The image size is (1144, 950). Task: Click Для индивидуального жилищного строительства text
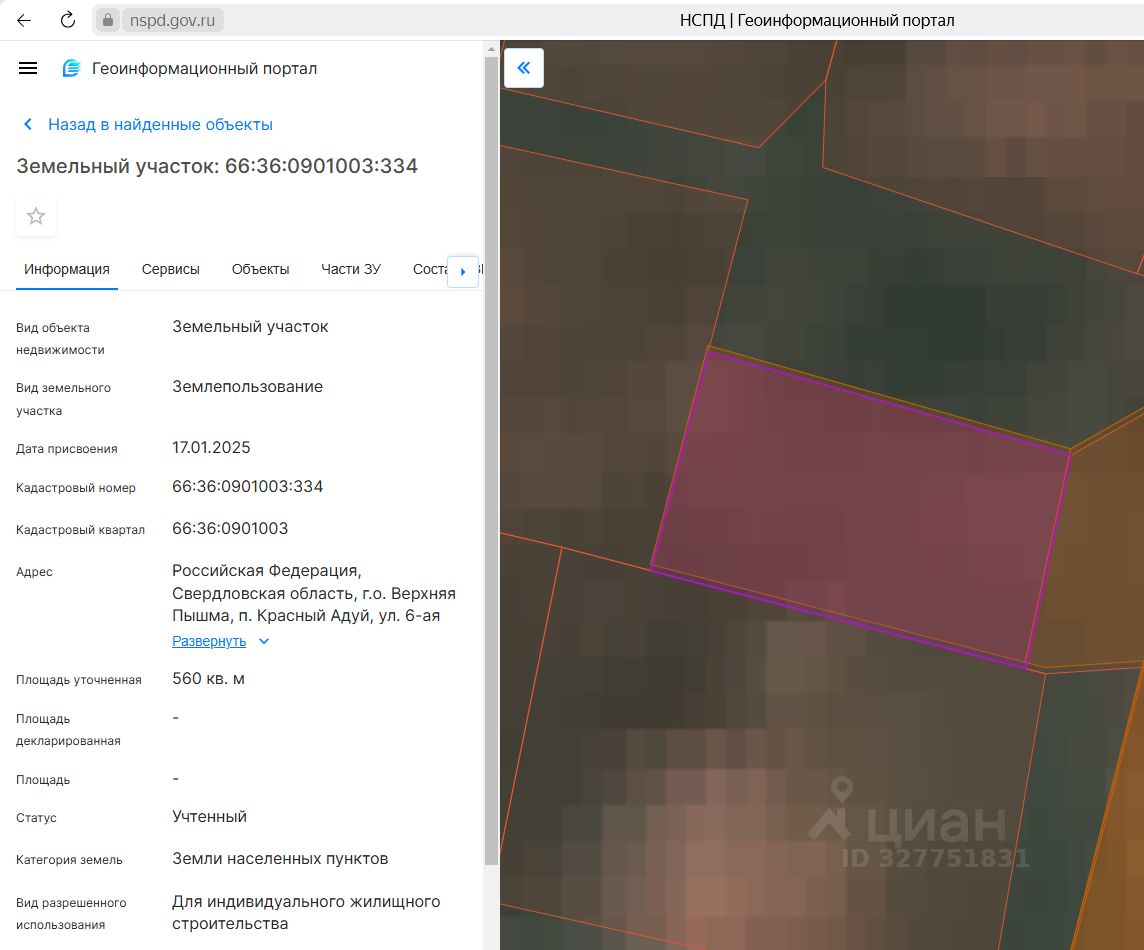pyautogui.click(x=306, y=913)
